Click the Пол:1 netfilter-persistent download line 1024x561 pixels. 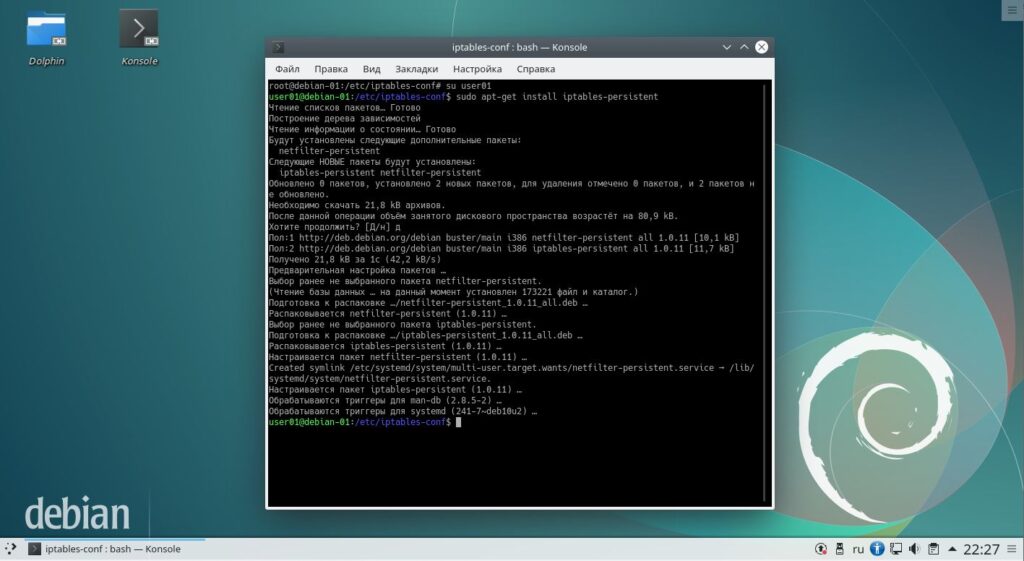pyautogui.click(x=504, y=238)
